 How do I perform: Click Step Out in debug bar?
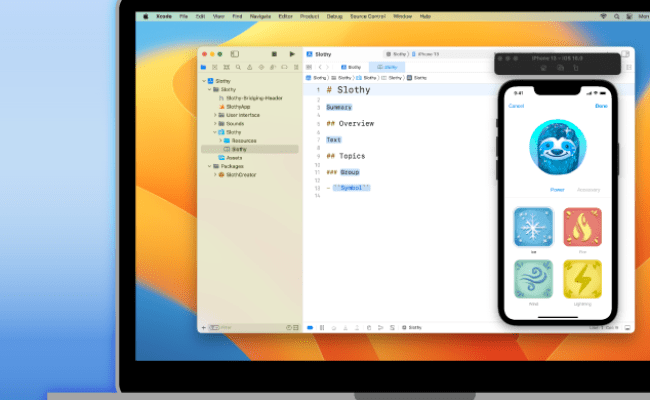click(357, 327)
